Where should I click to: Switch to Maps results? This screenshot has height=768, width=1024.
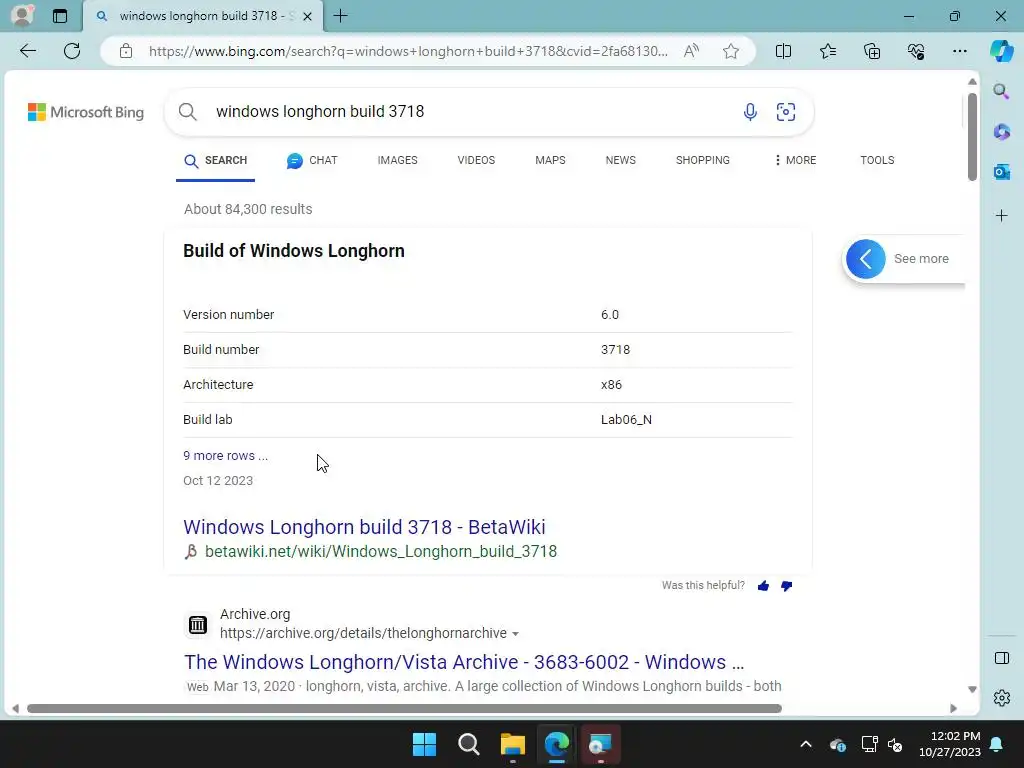pos(550,161)
